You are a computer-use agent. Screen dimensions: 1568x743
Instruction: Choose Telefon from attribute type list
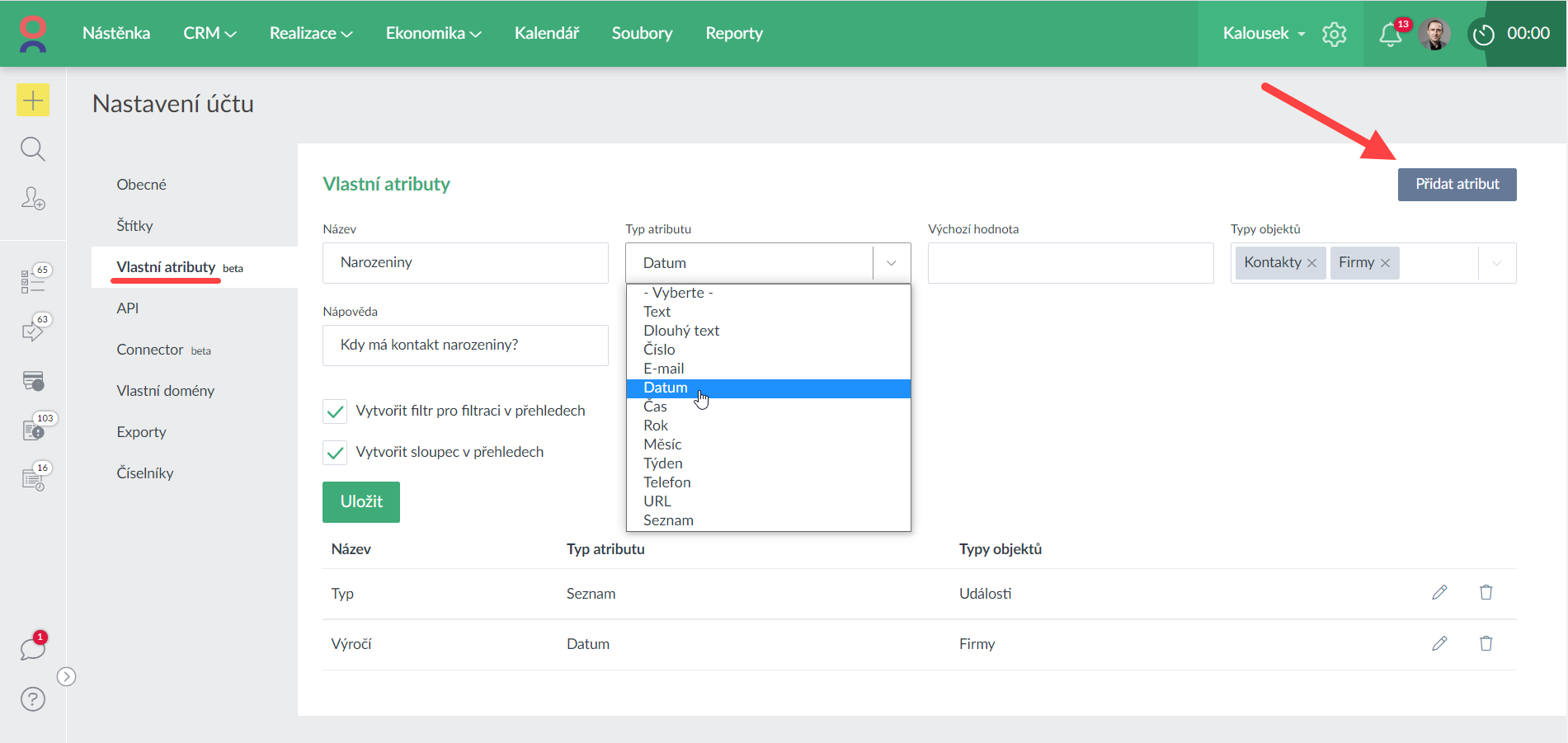[666, 482]
